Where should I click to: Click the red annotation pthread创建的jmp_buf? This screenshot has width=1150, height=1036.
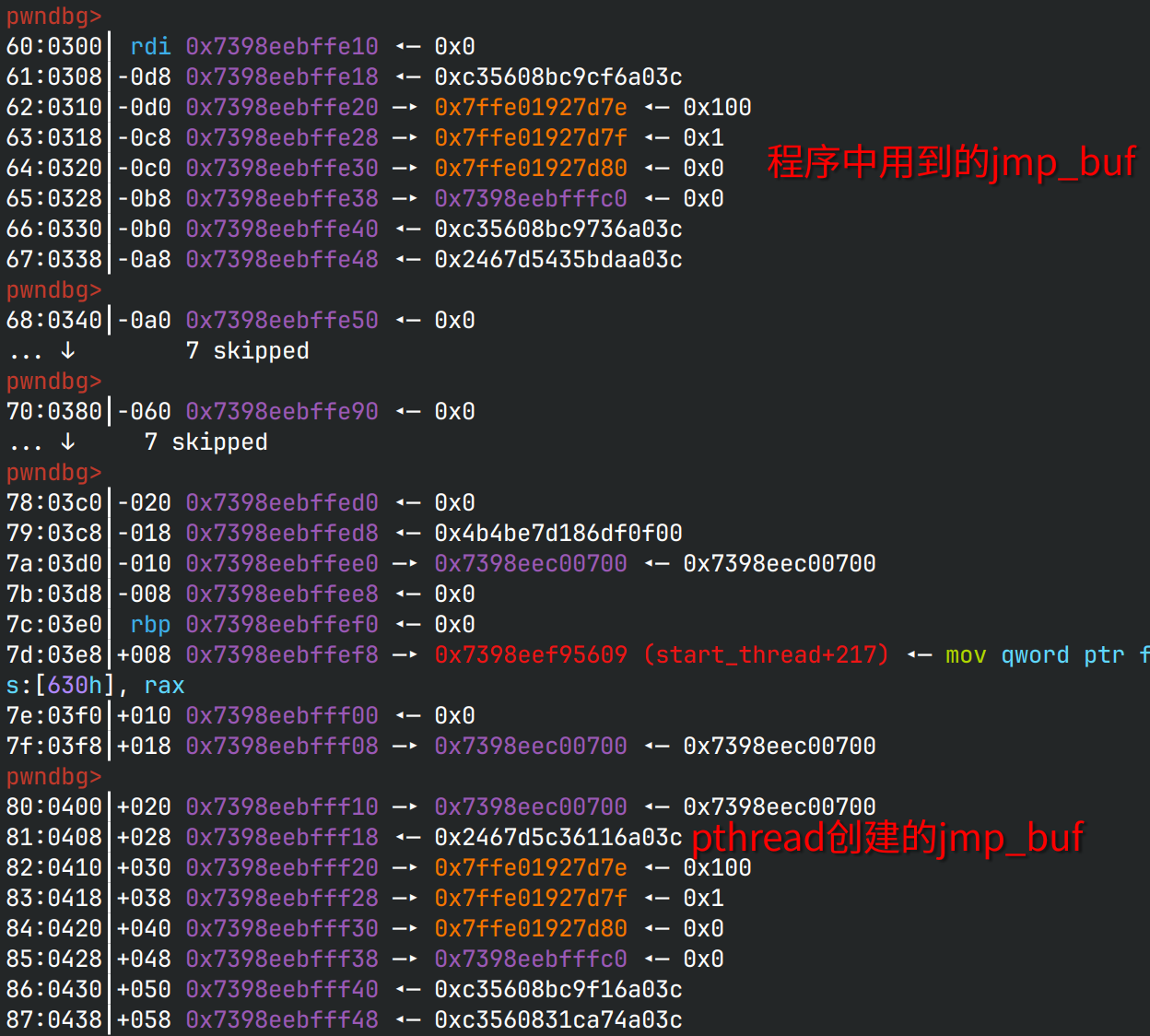[x=886, y=837]
